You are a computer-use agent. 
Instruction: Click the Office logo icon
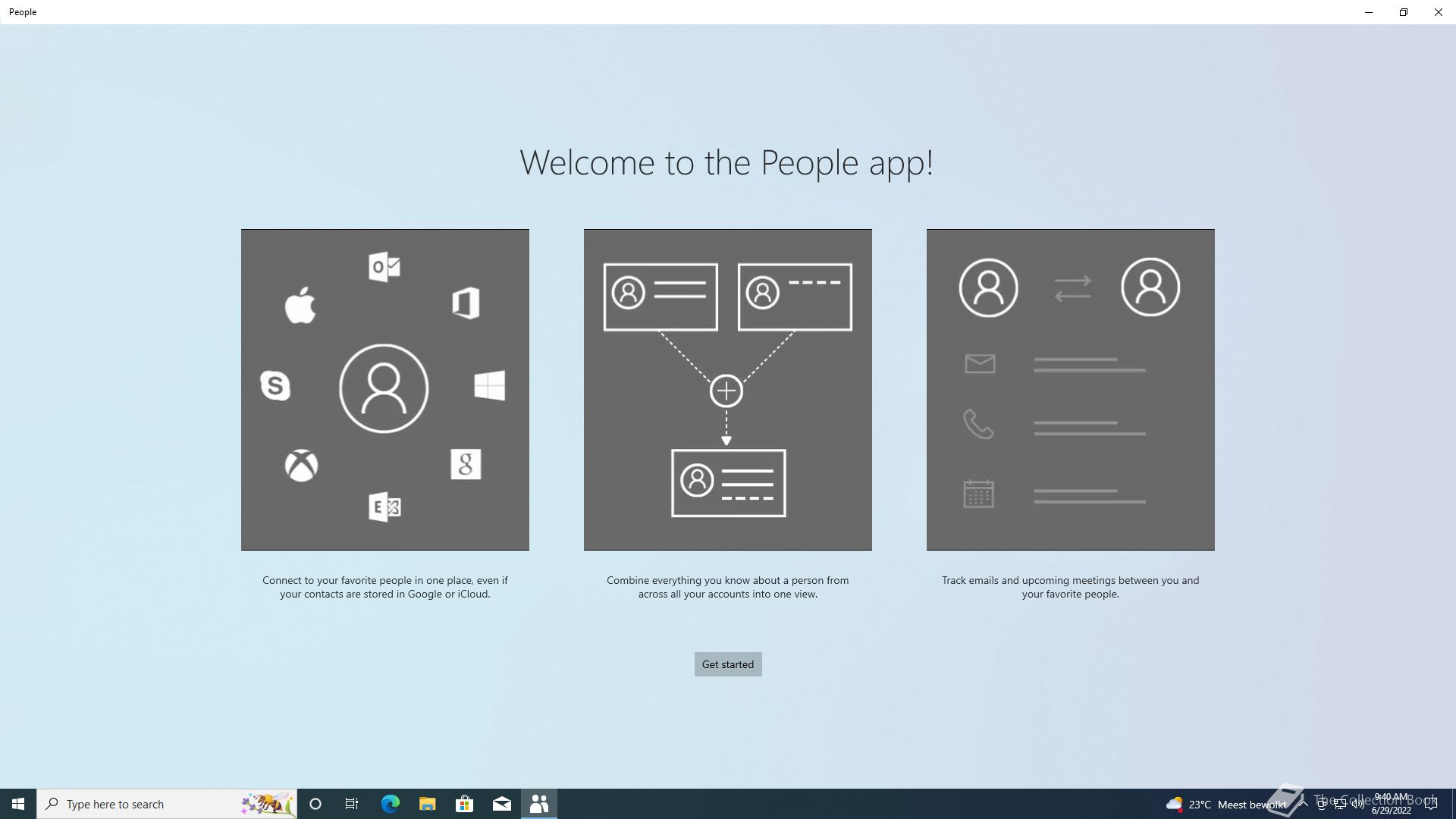point(466,303)
